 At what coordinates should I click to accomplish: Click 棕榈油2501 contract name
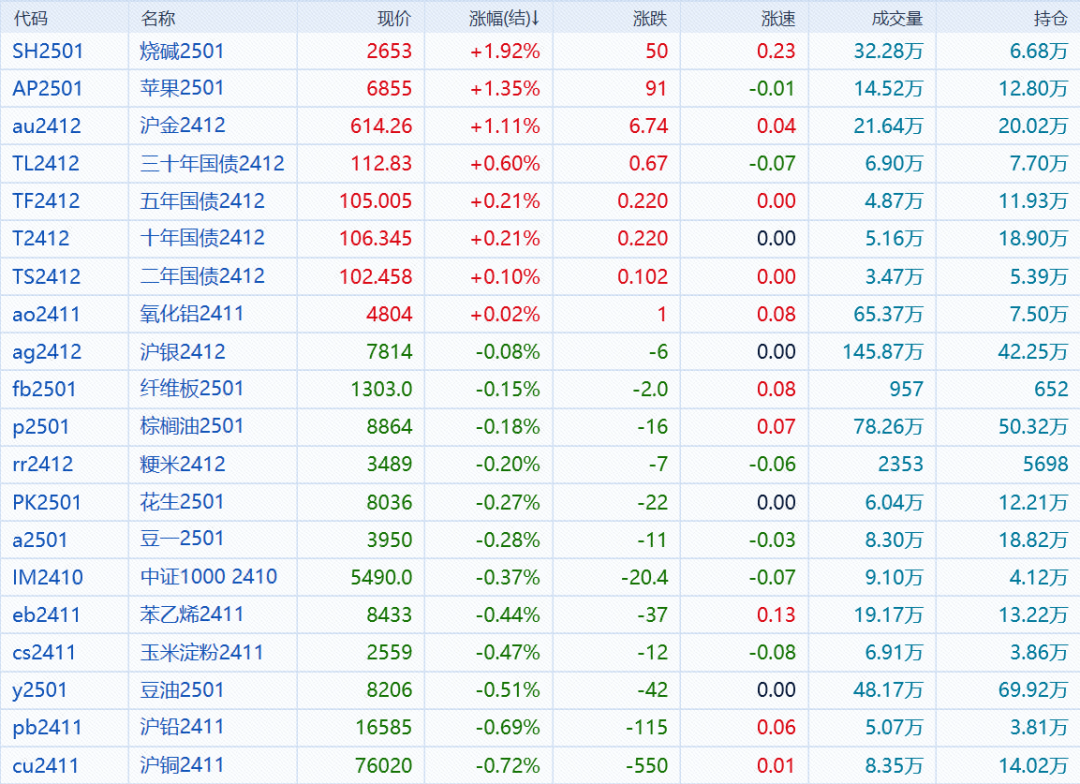point(192,426)
